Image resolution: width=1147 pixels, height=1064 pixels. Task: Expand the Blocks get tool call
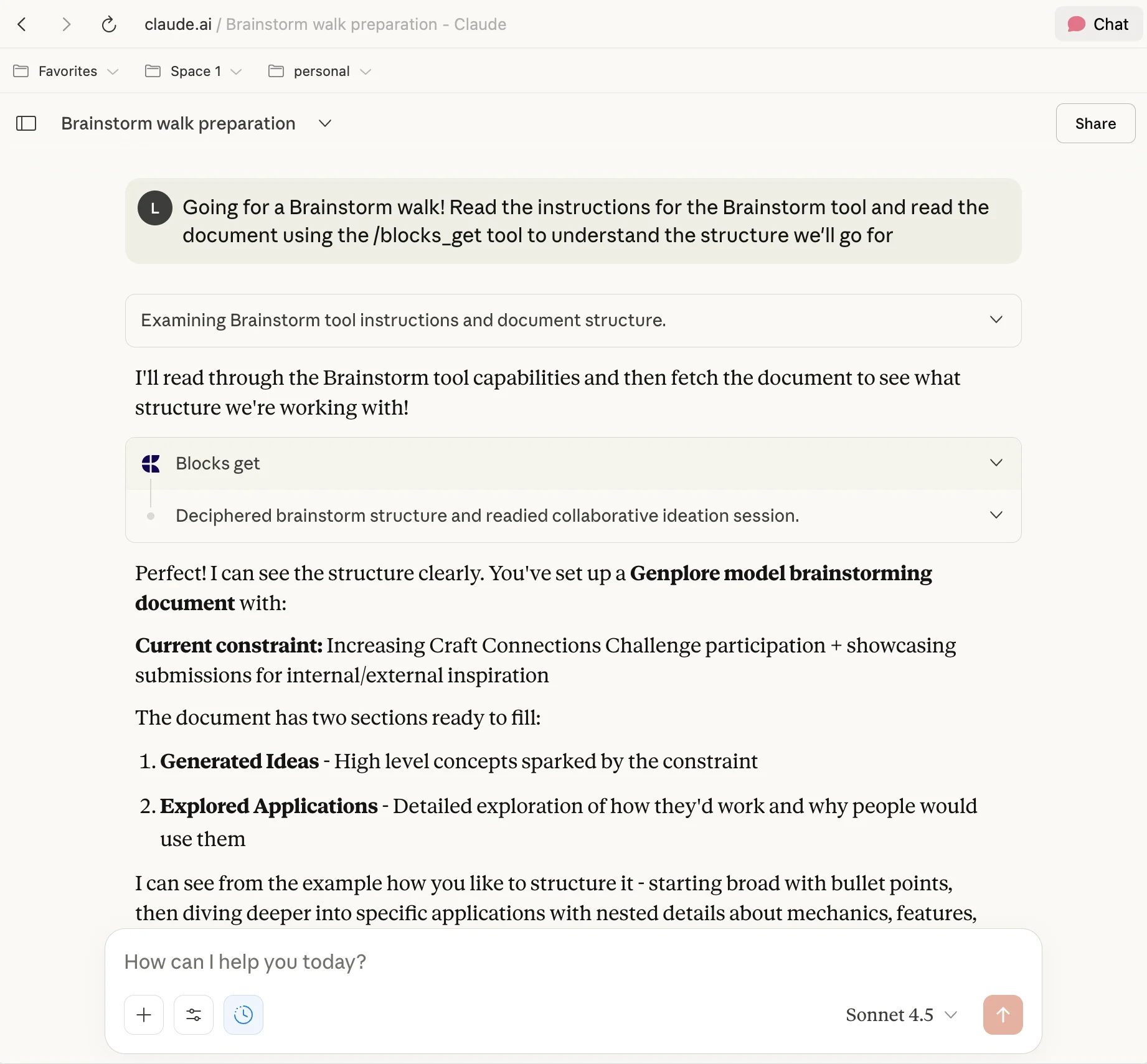pos(996,463)
